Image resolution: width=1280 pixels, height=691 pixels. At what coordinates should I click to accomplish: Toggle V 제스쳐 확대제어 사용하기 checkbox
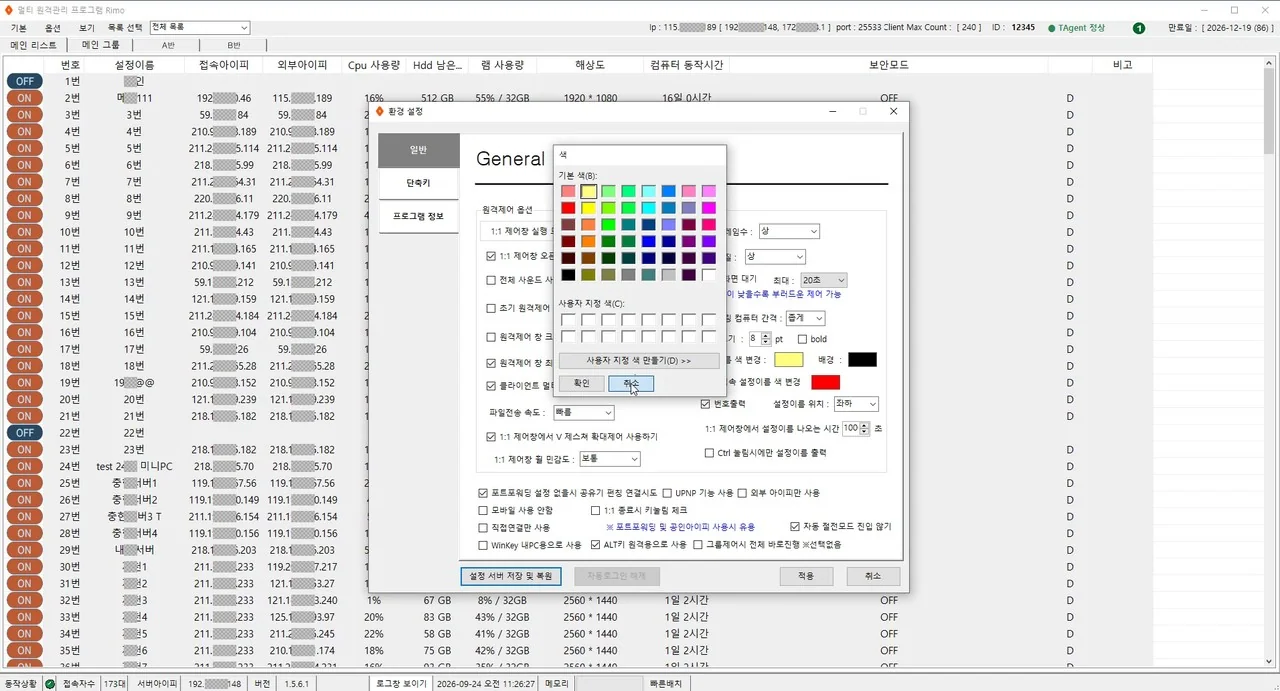(491, 437)
